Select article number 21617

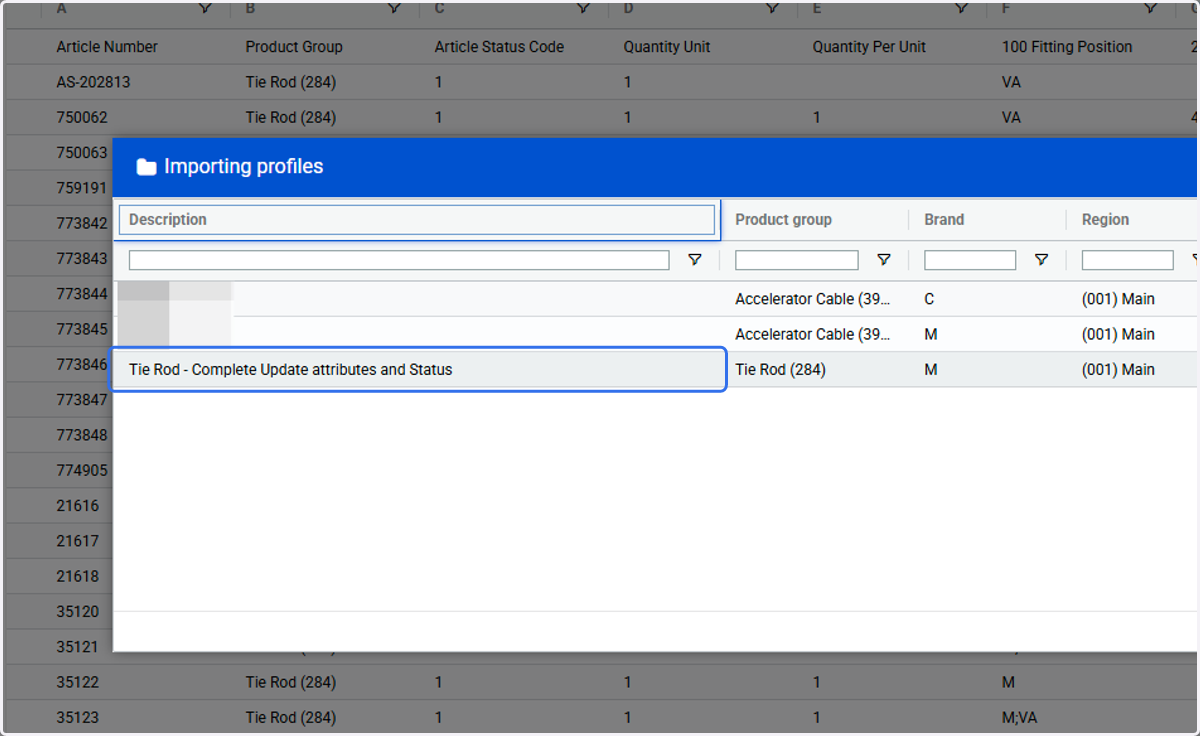click(78, 541)
